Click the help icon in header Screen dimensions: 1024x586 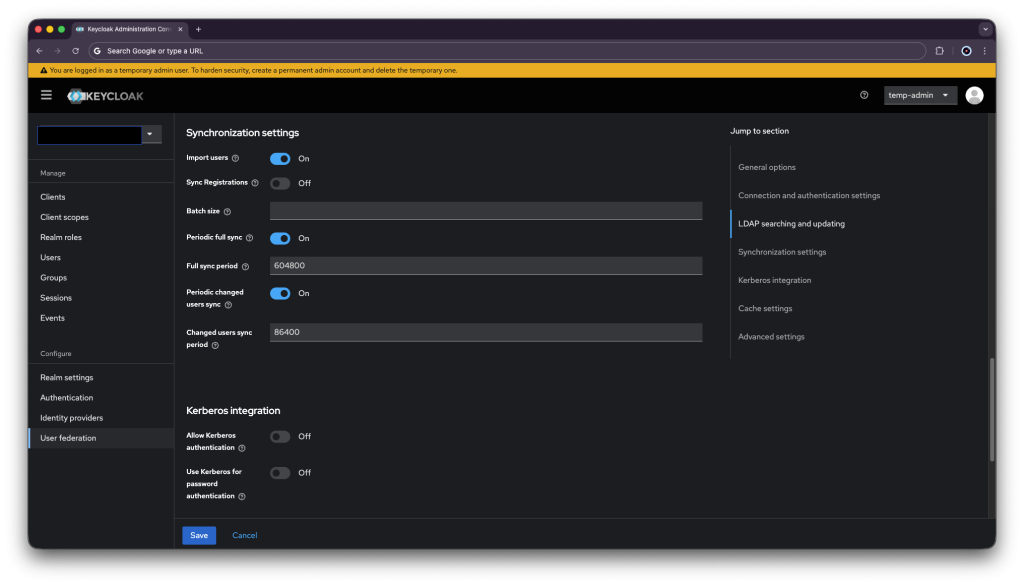(x=864, y=95)
